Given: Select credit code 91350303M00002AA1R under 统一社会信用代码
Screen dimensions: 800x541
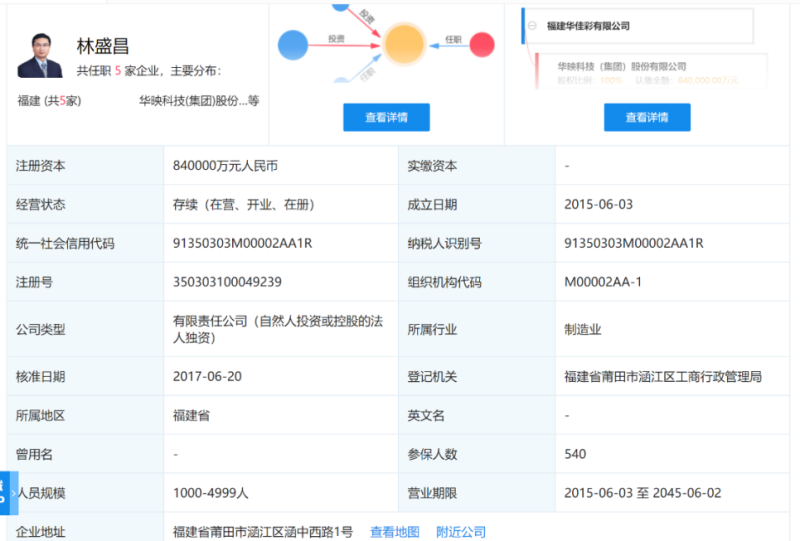Looking at the screenshot, I should [x=242, y=243].
